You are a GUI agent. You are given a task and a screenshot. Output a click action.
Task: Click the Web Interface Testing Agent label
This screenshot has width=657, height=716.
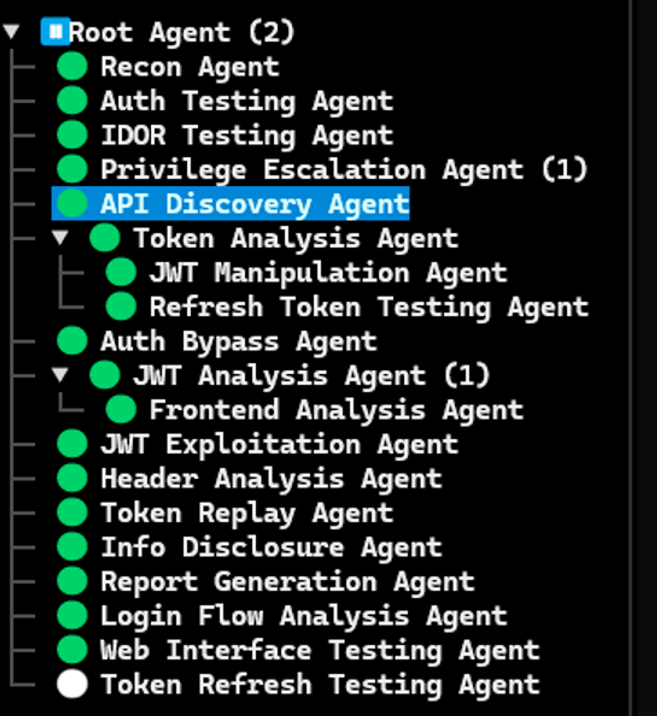tap(319, 650)
